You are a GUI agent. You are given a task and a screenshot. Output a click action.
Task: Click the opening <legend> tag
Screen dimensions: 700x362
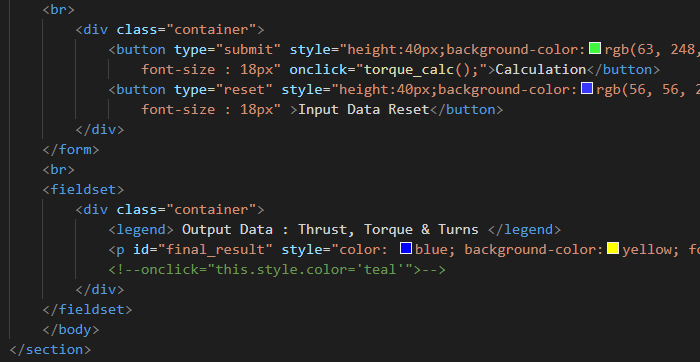141,230
